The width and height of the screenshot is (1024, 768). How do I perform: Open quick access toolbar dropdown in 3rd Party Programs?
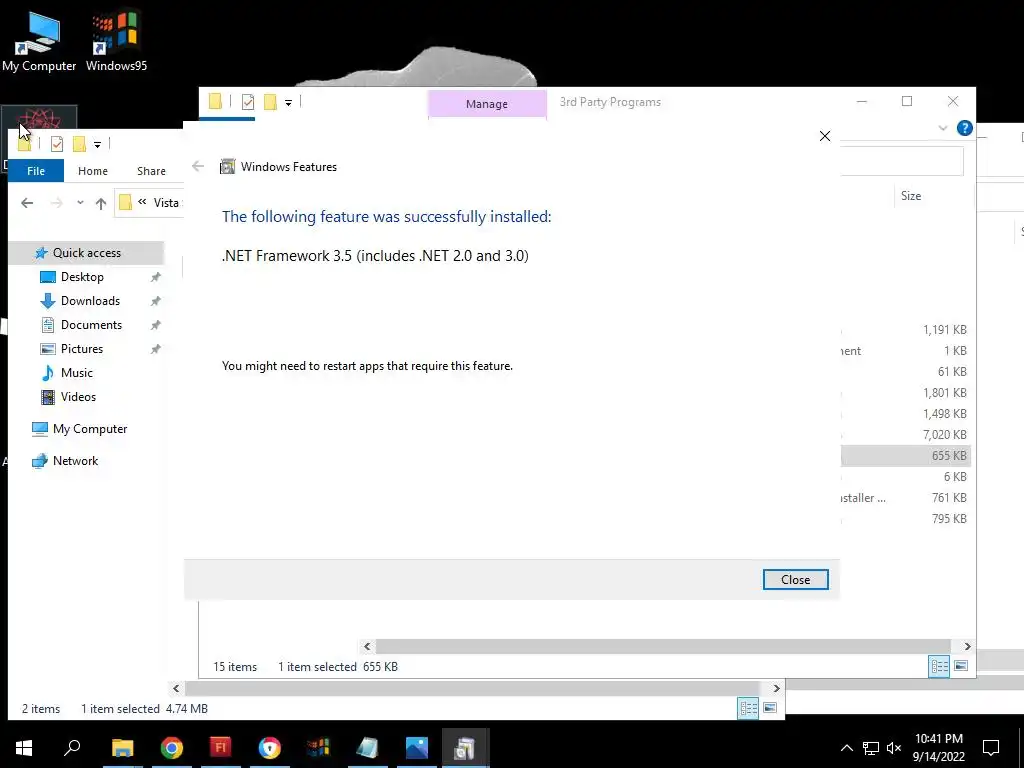(x=288, y=103)
